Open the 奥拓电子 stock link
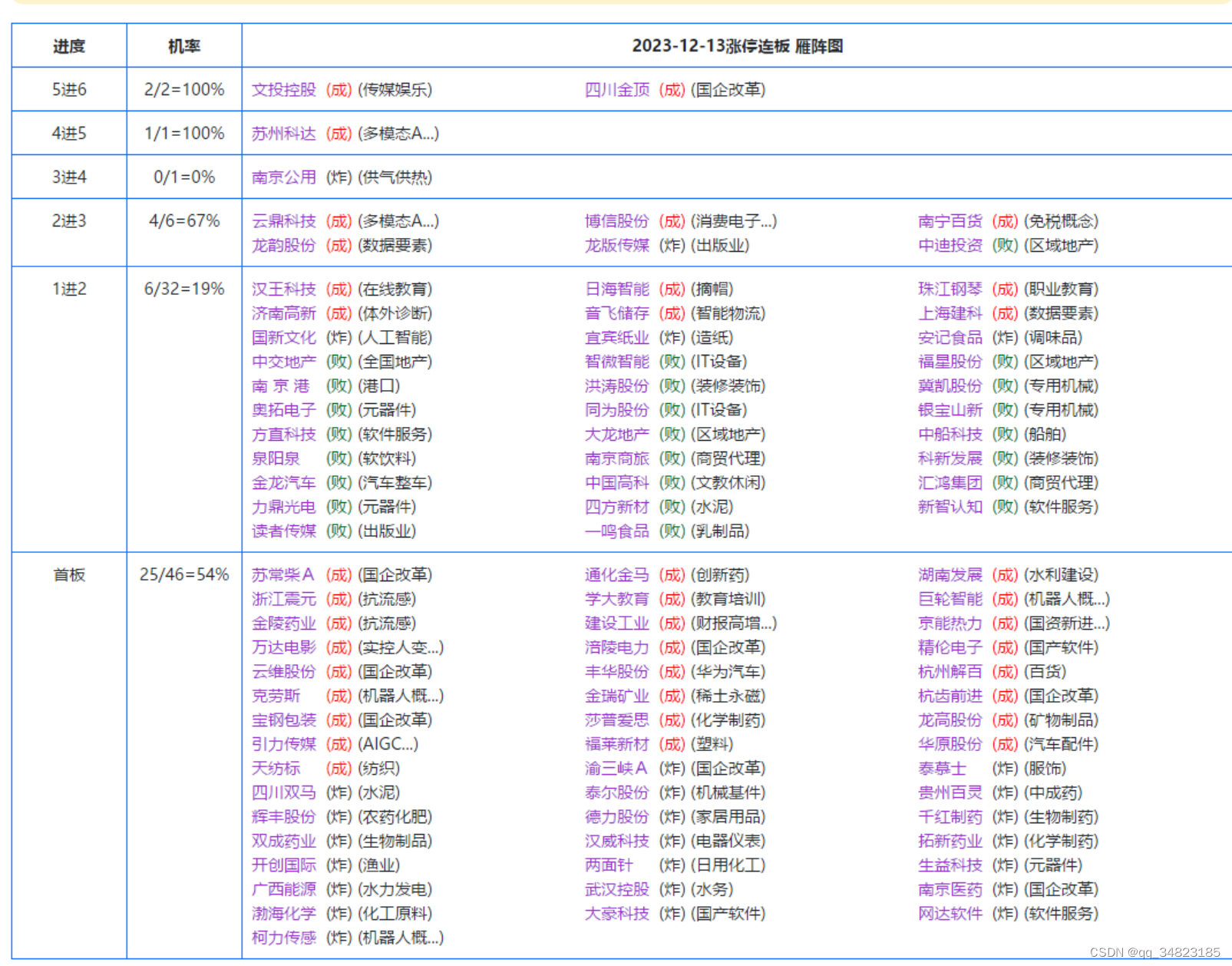 click(x=284, y=410)
